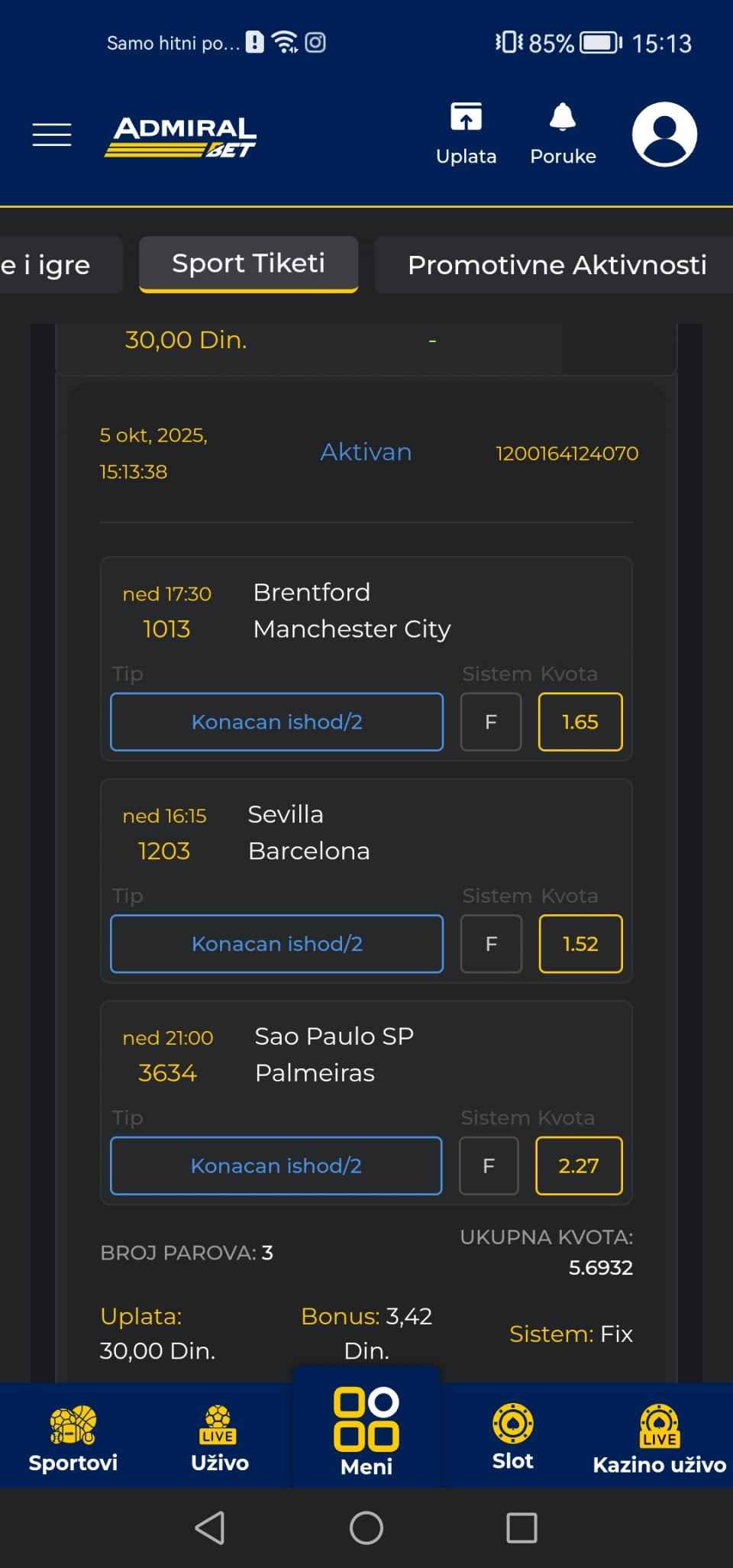Screen dimensions: 733x1568
Task: Go to Sportovi in bottom bar
Action: point(73,1436)
